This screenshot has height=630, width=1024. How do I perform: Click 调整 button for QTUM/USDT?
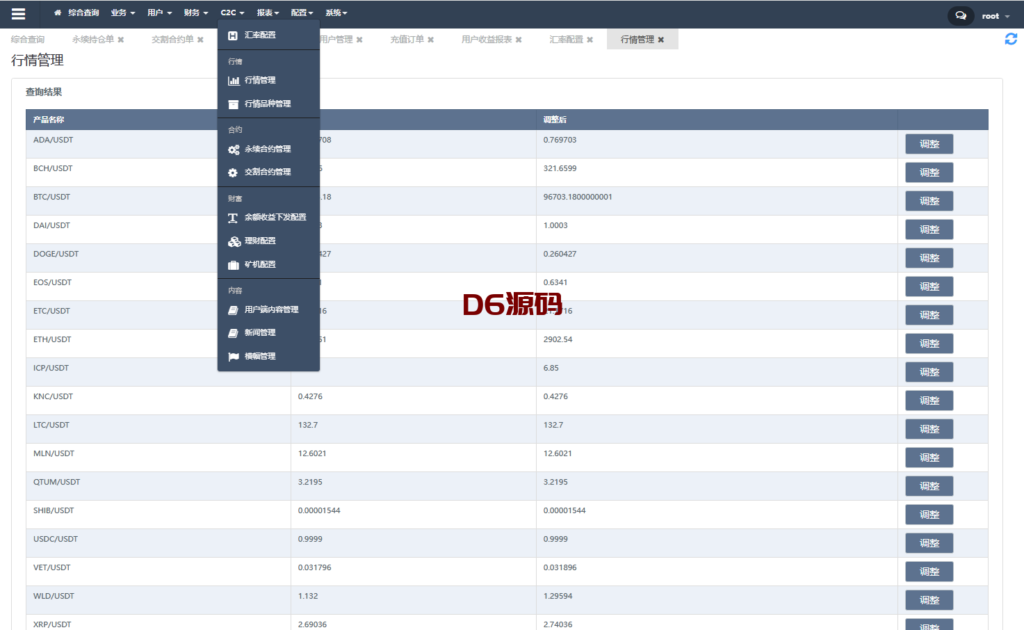(929, 486)
